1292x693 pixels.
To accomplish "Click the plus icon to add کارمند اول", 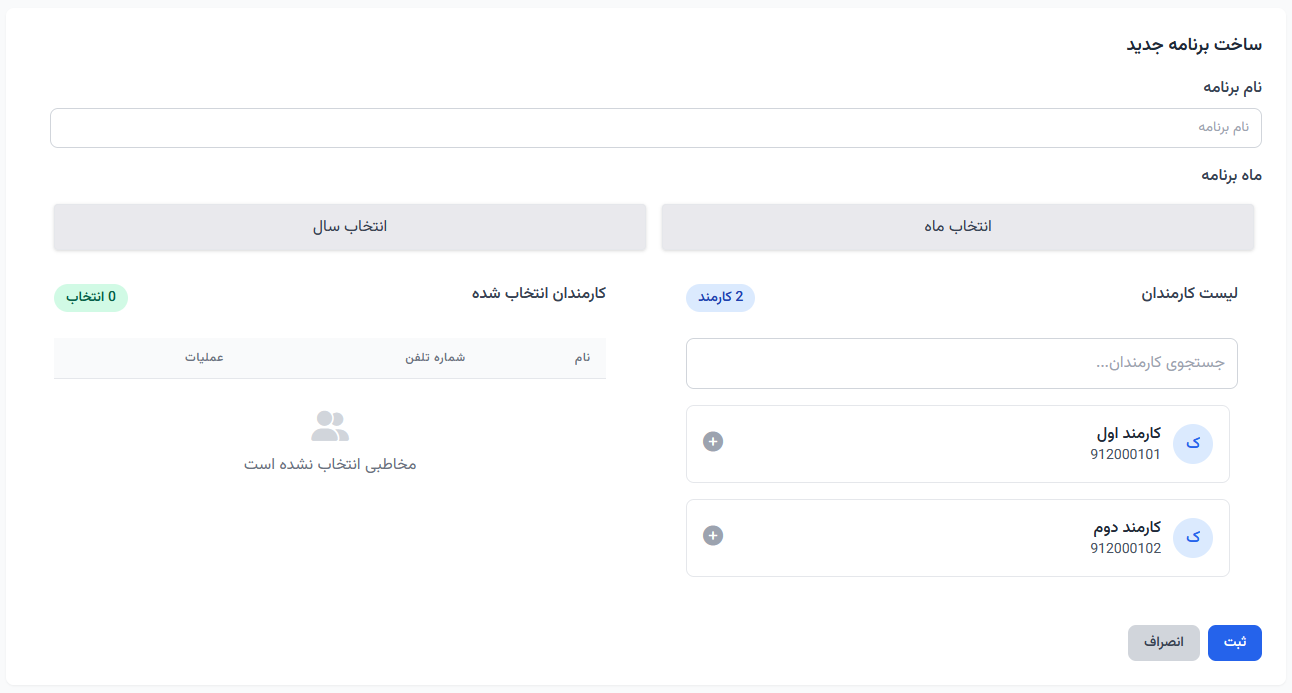I will pyautogui.click(x=713, y=440).
